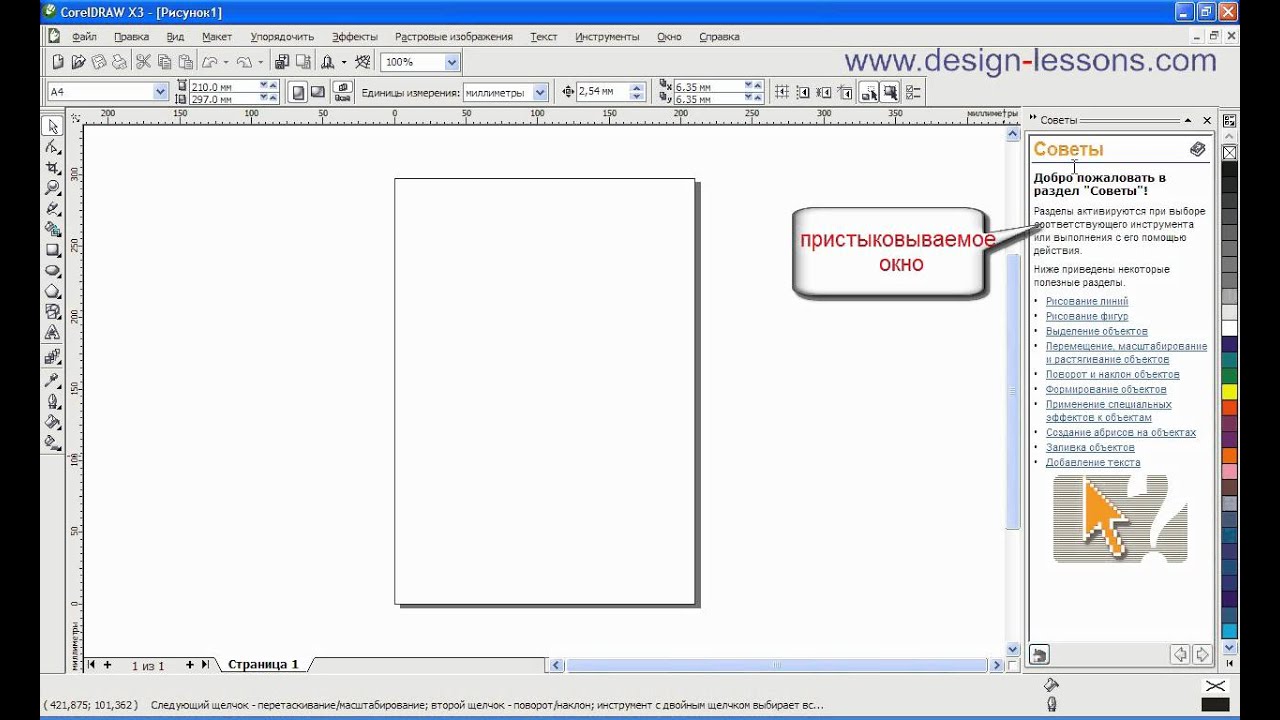1280x720 pixels.
Task: Toggle set default or current page size
Action: coord(343,92)
